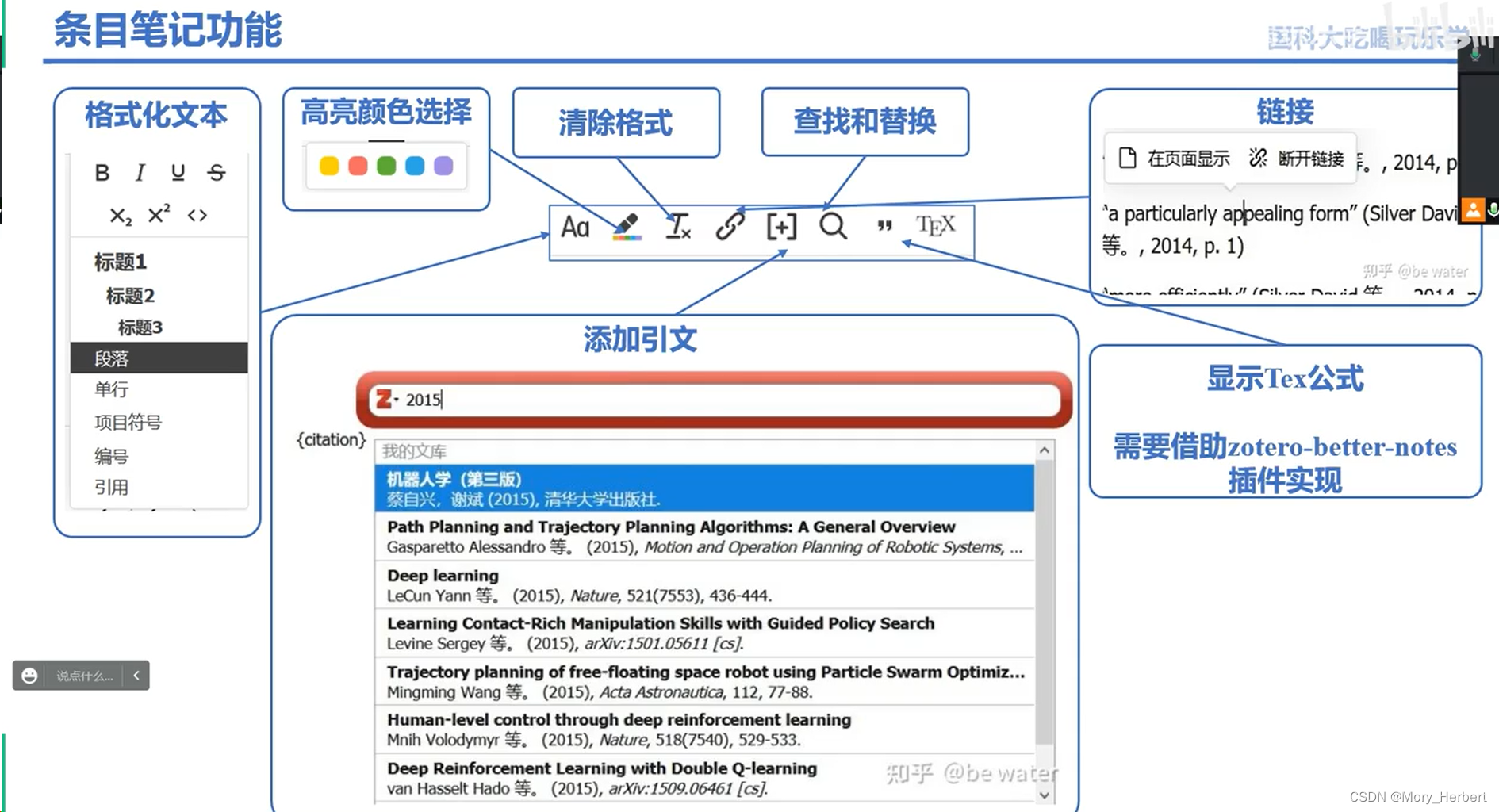
Task: Click the page icon beside 在页面显示
Action: pos(1127,158)
